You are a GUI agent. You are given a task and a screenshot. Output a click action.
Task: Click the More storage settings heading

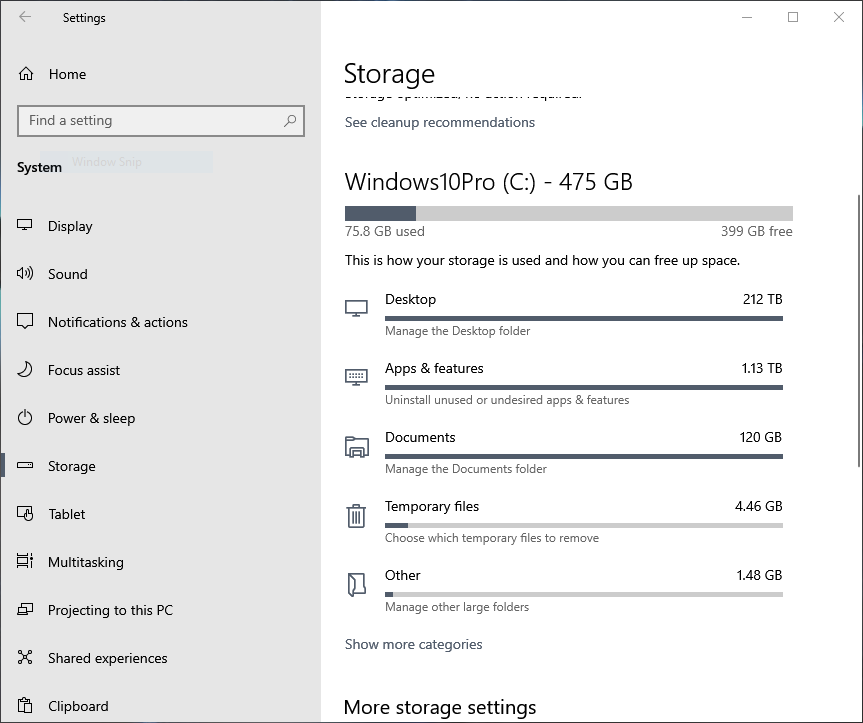tap(440, 707)
